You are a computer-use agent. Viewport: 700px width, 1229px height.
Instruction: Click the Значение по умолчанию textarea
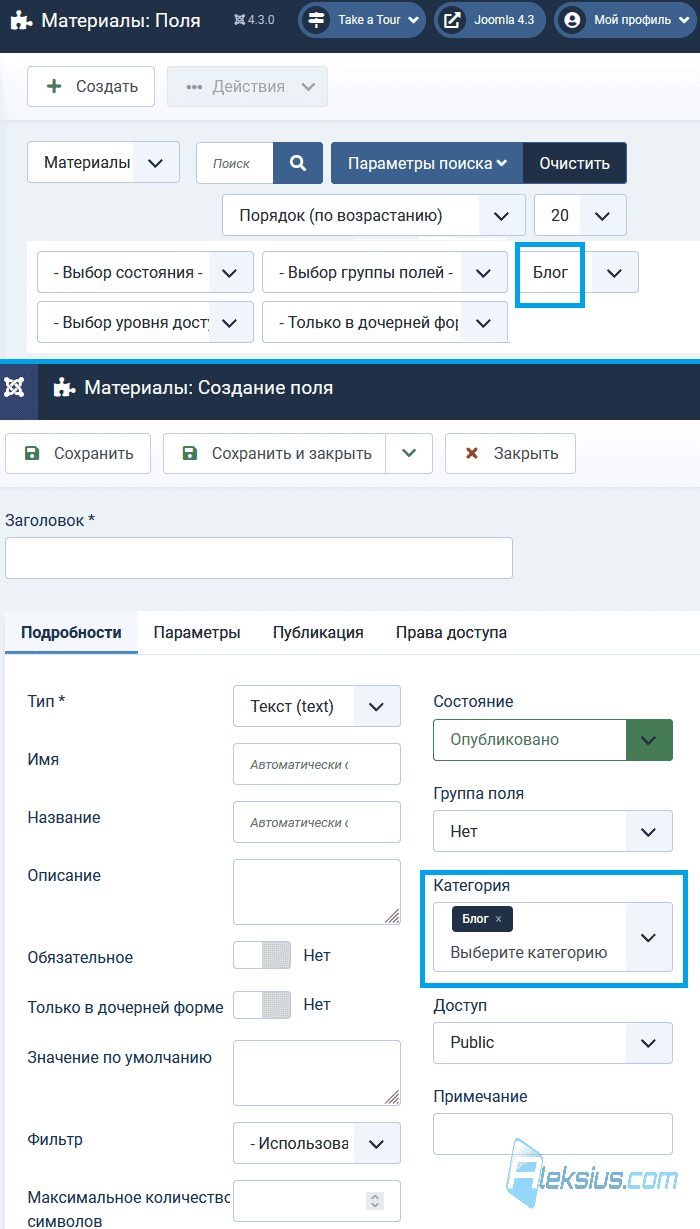[317, 1073]
